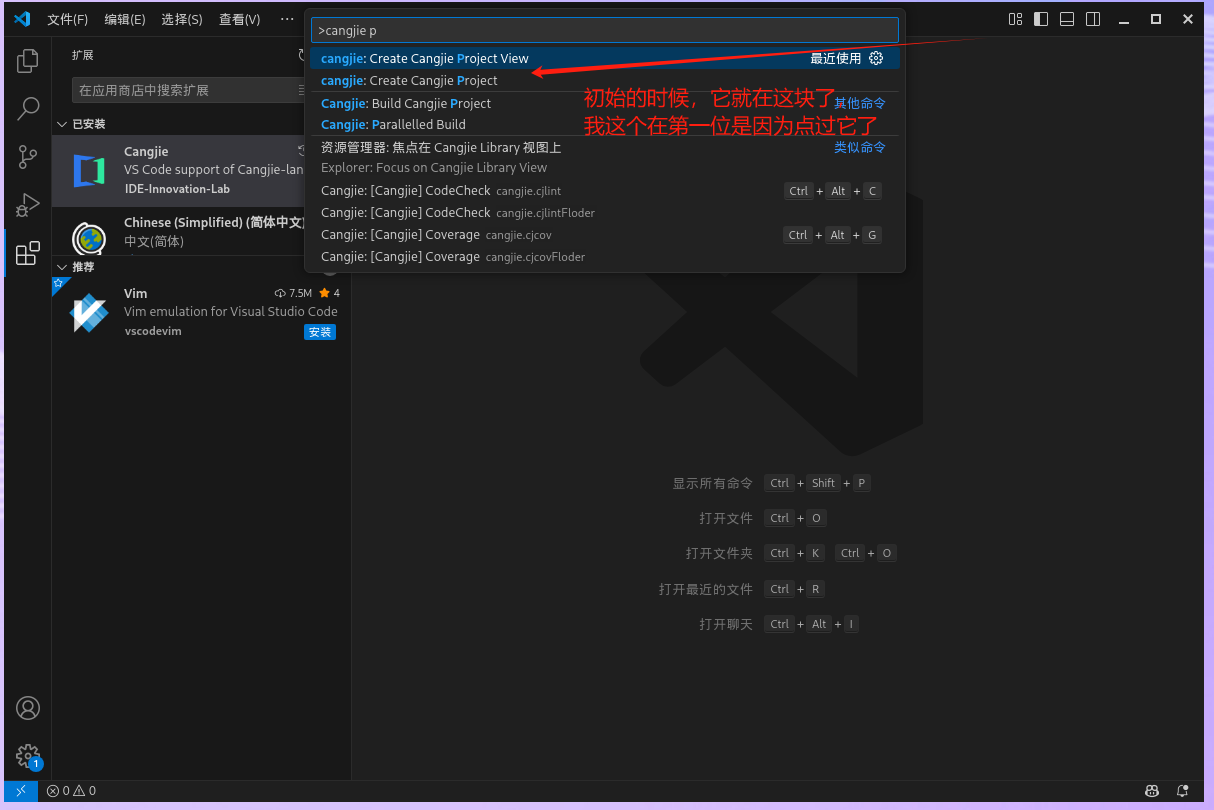Click the IDE-Innovation-Lab publisher name

177,188
